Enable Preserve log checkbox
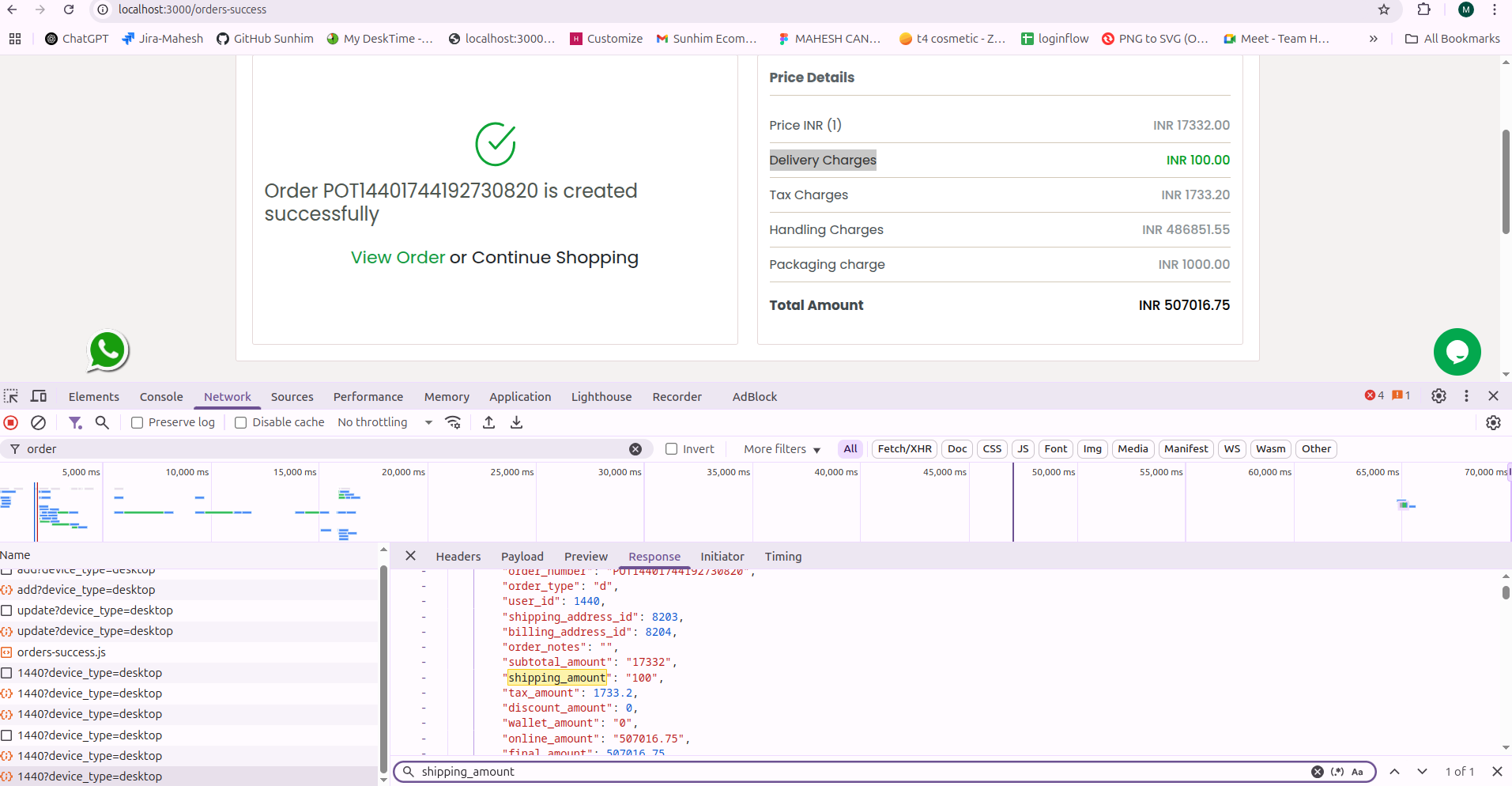 coord(138,423)
